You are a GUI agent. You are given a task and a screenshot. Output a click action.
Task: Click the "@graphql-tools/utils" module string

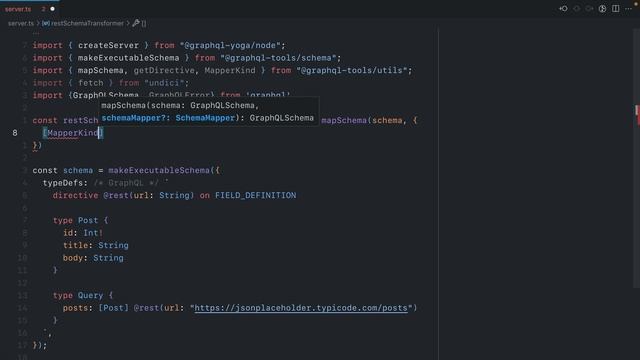[x=351, y=70]
